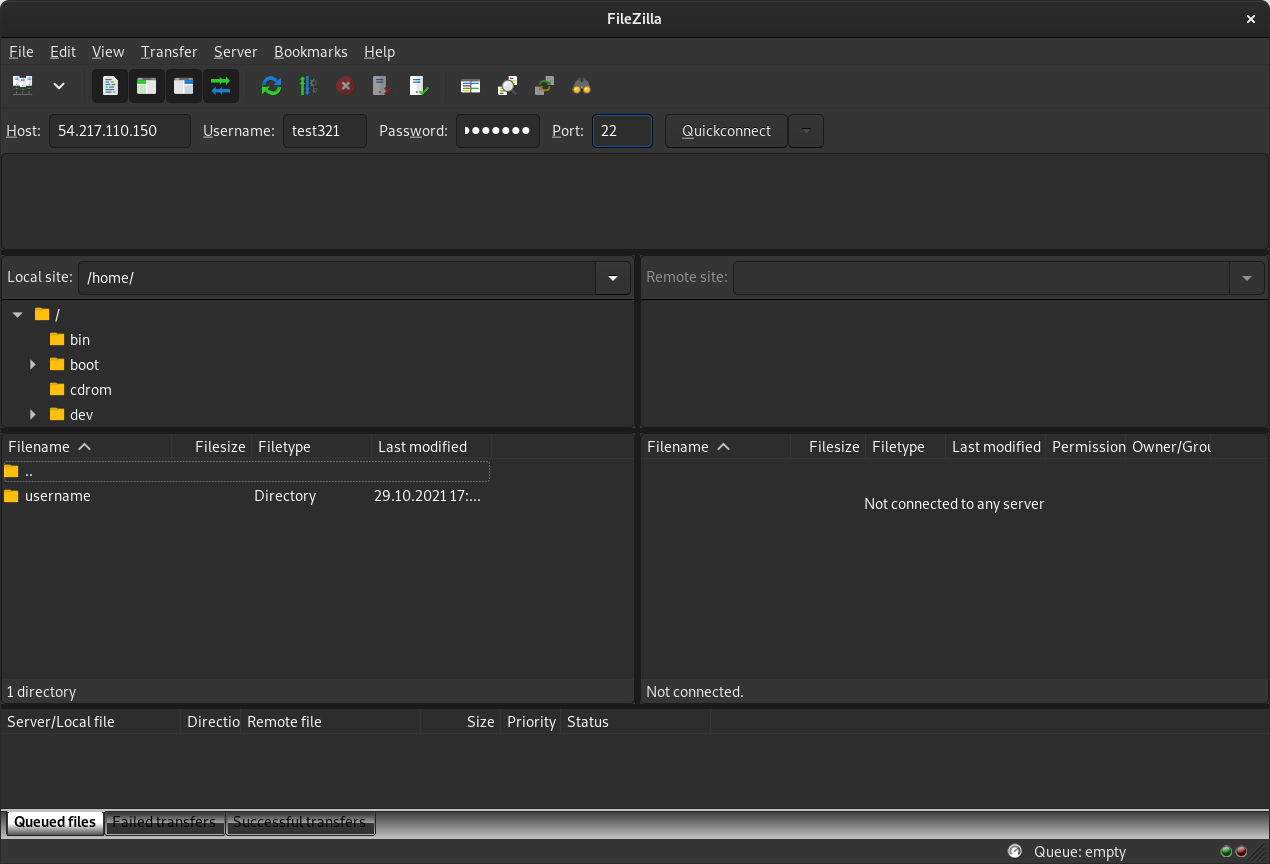Toggle directory comparison
The width and height of the screenshot is (1270, 864).
507,86
